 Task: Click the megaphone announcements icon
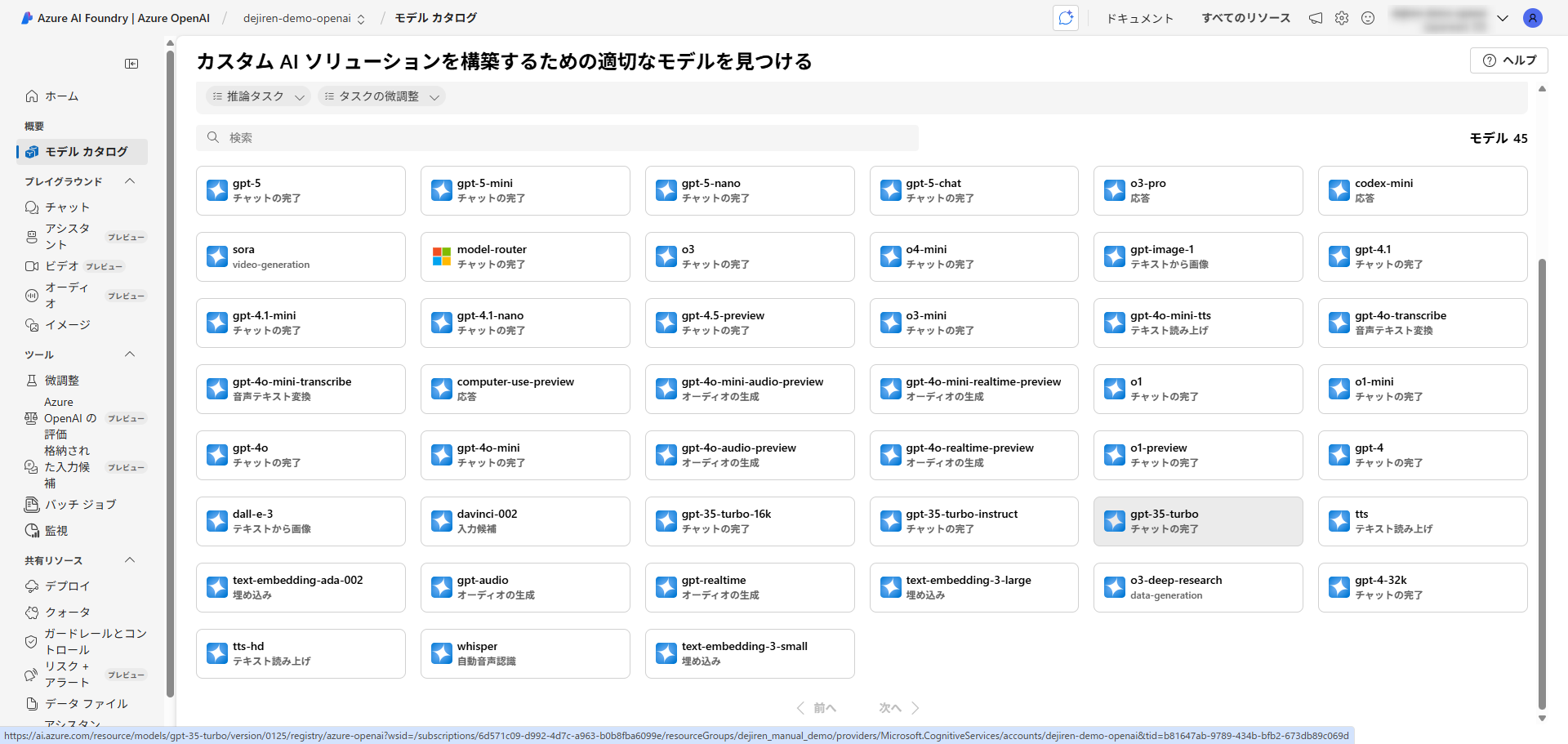(x=1316, y=18)
